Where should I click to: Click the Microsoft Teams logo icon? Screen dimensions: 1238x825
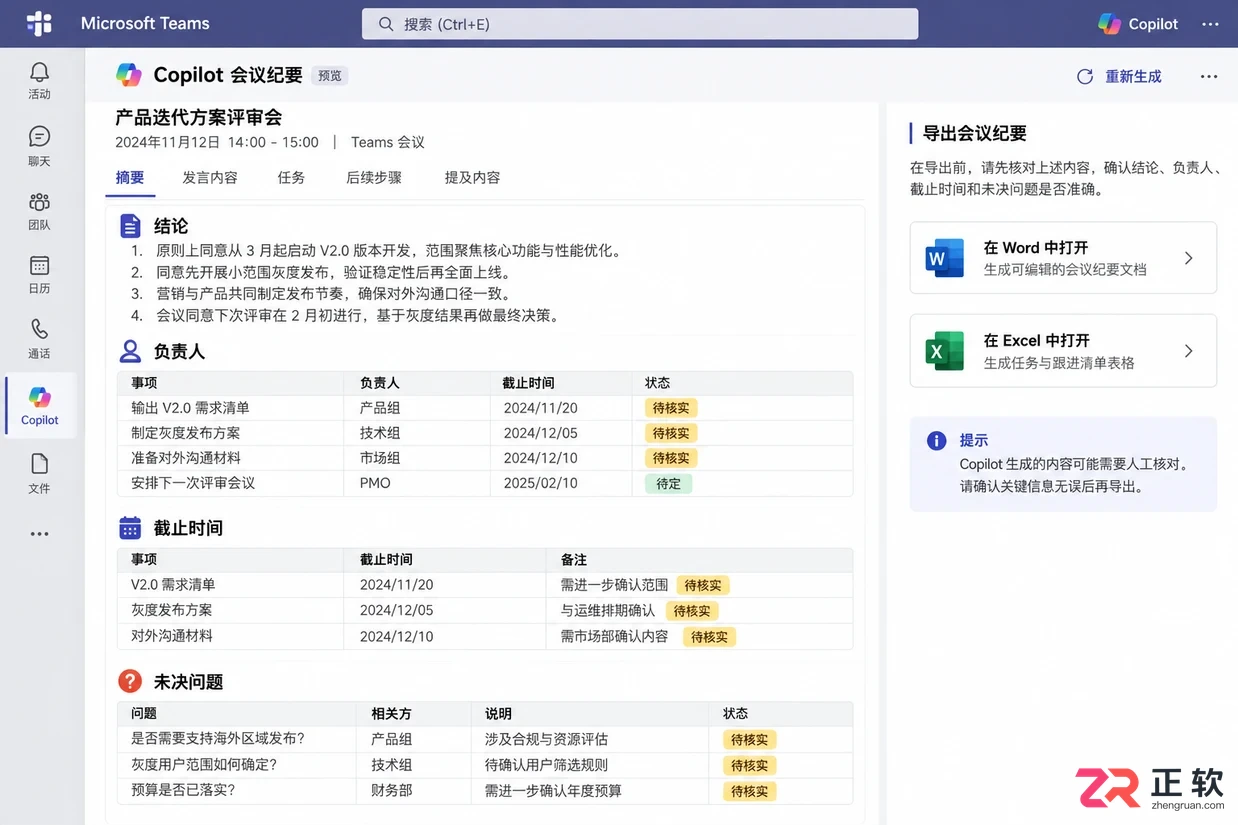(x=39, y=23)
